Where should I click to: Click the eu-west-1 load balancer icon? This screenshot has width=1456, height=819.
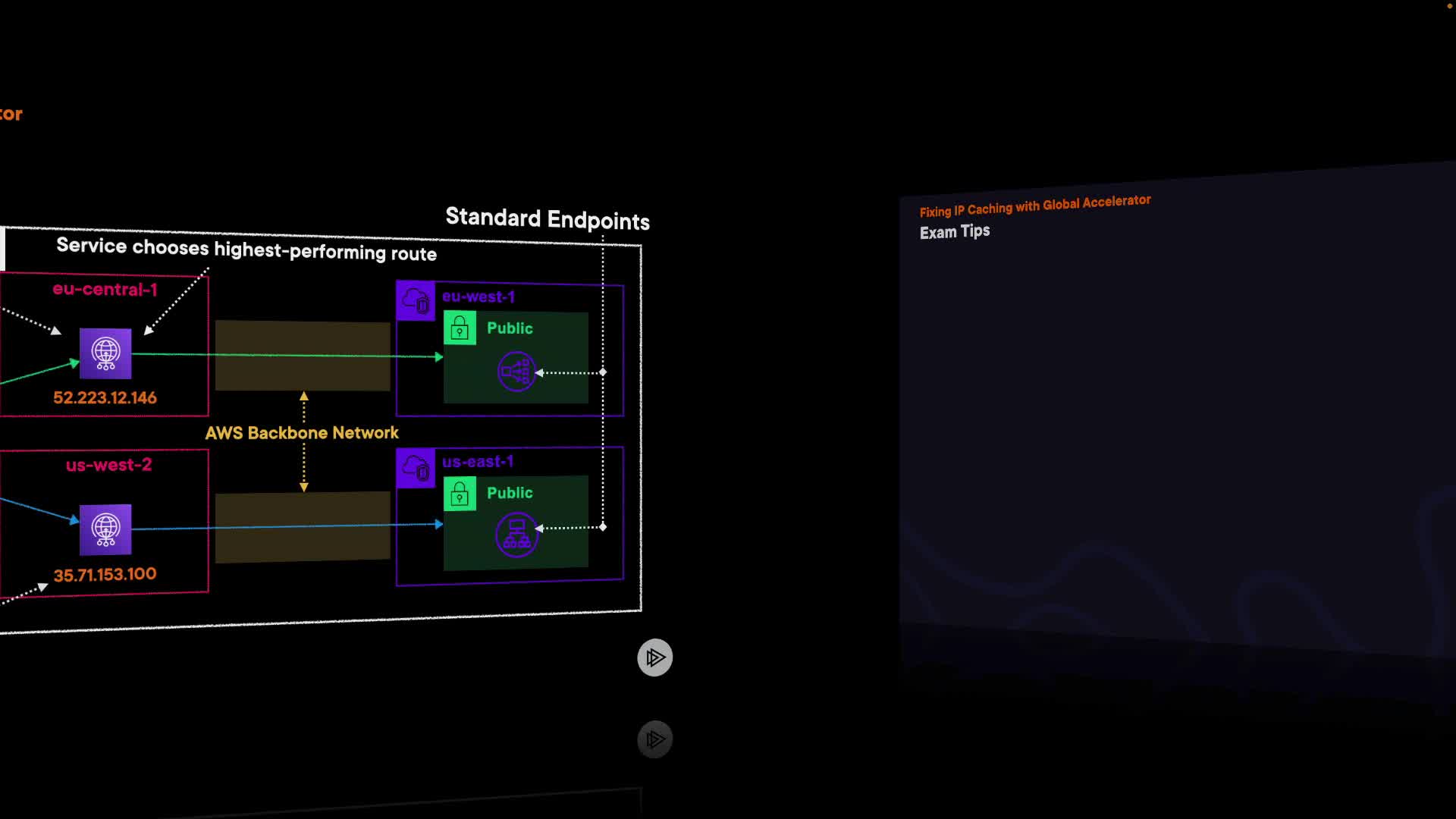click(x=516, y=372)
